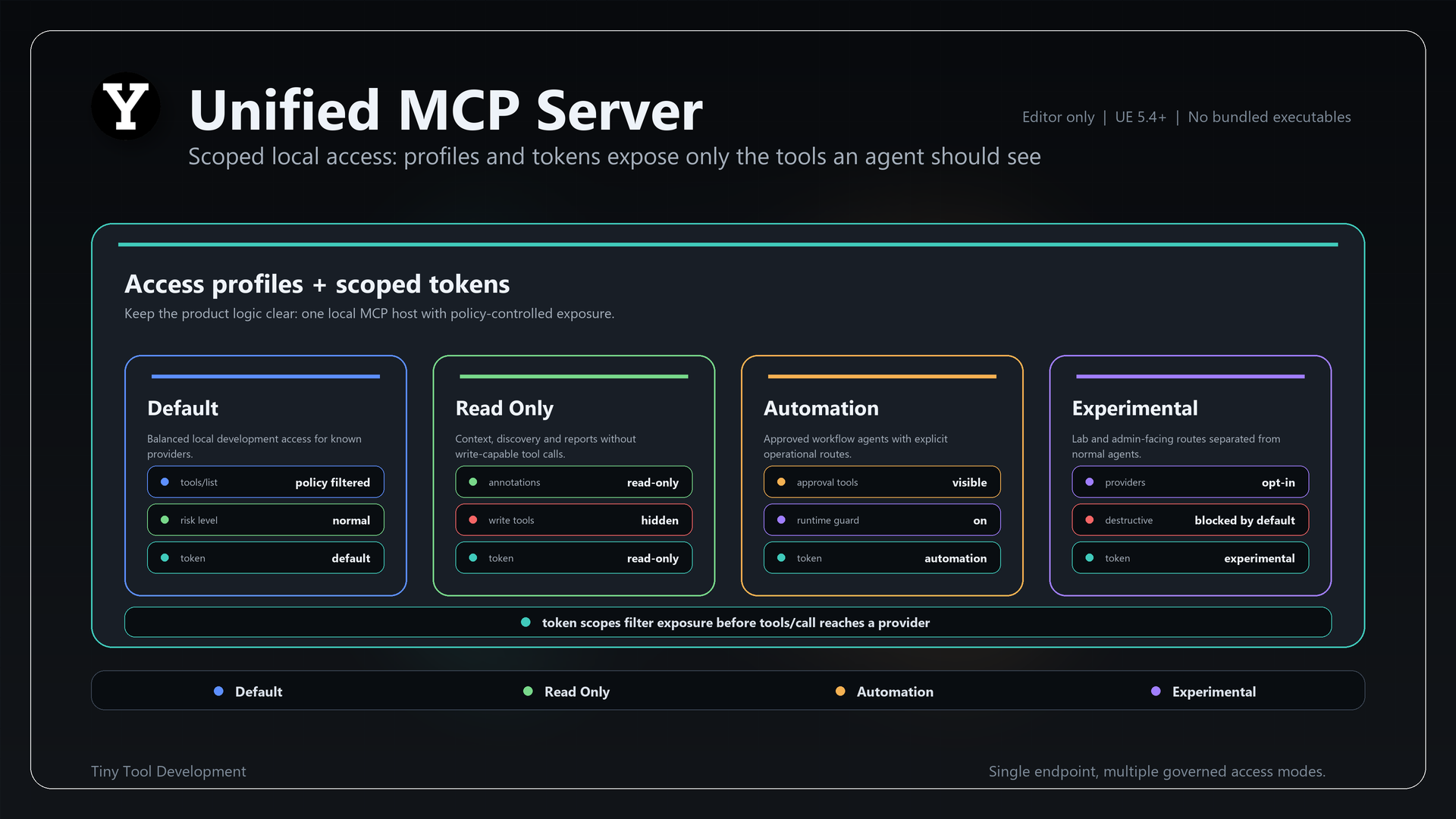1456x819 pixels.
Task: Click the Context, discovery and reports description
Action: tap(545, 446)
